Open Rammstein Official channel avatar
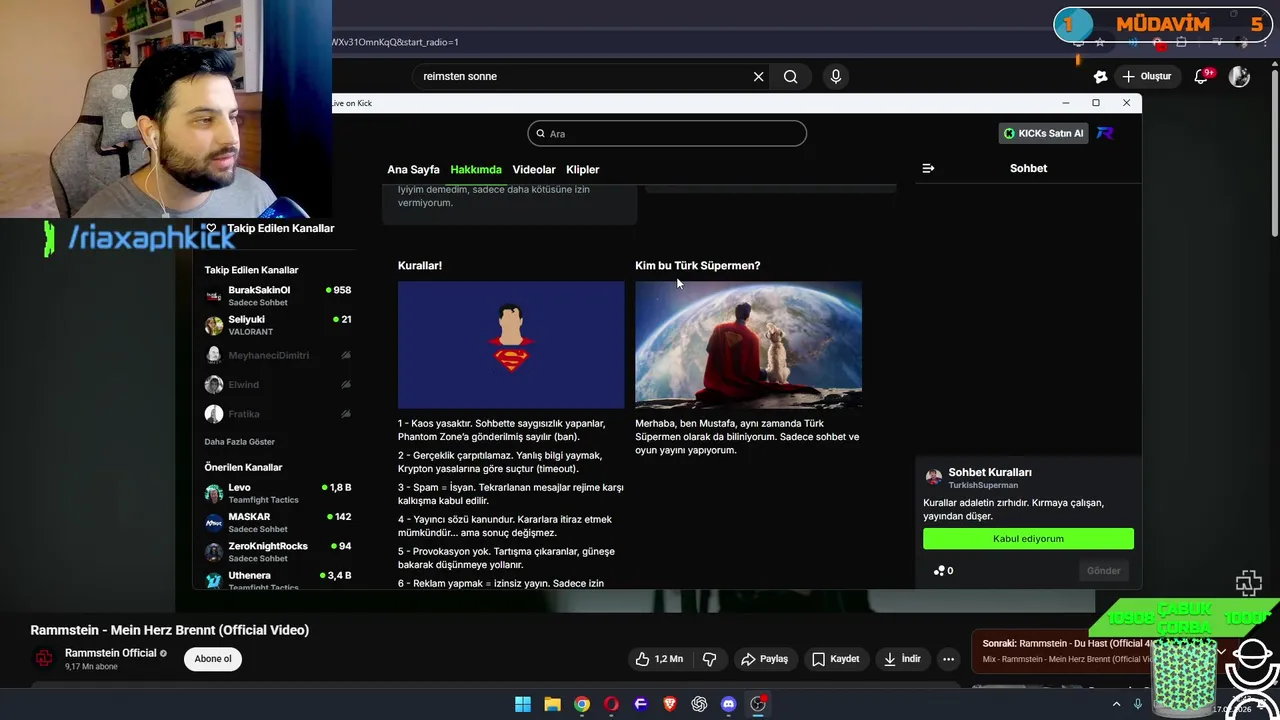Viewport: 1280px width, 720px height. pyautogui.click(x=44, y=658)
